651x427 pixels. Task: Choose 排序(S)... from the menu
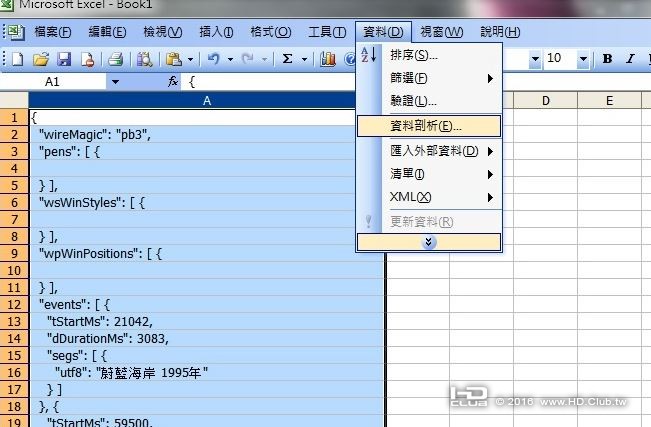click(x=429, y=55)
